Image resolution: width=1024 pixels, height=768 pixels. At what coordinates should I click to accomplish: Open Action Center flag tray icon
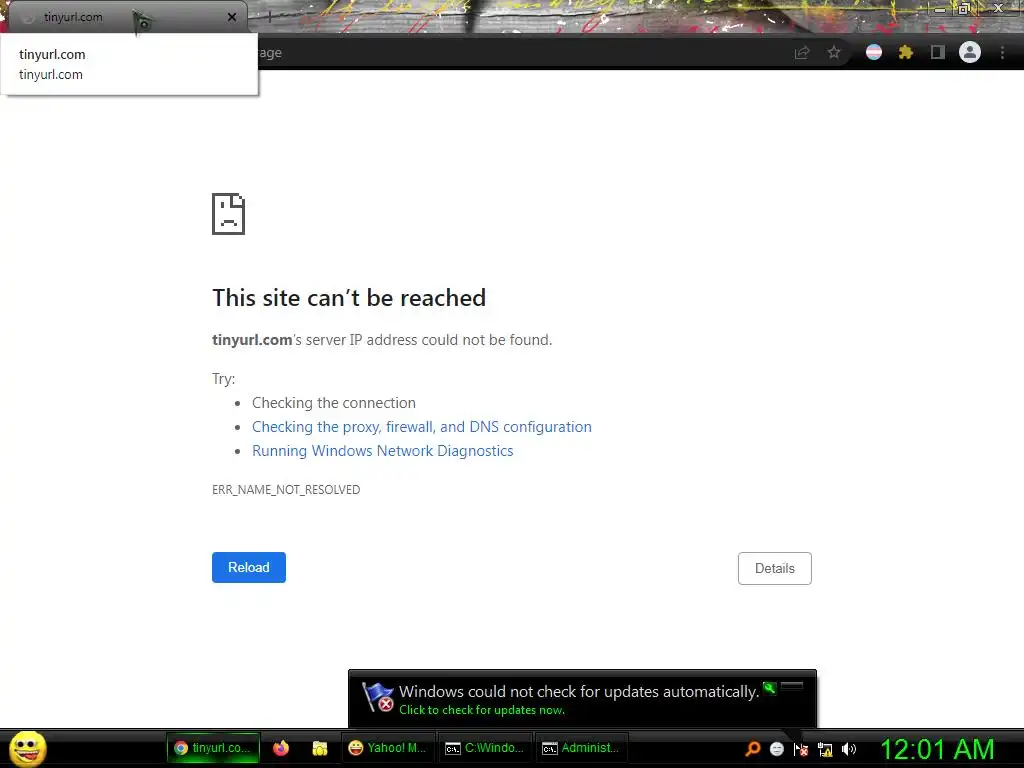click(801, 749)
